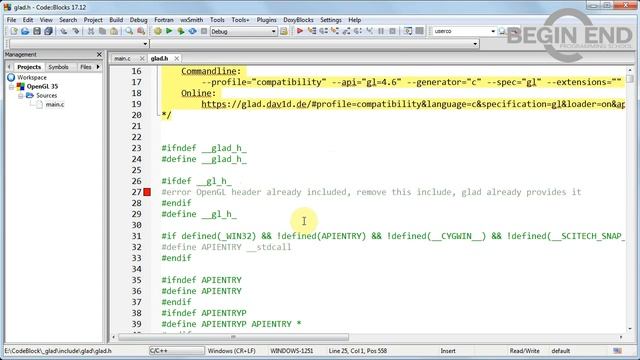Open the Plugins menu
The height and width of the screenshot is (360, 640).
(x=266, y=20)
